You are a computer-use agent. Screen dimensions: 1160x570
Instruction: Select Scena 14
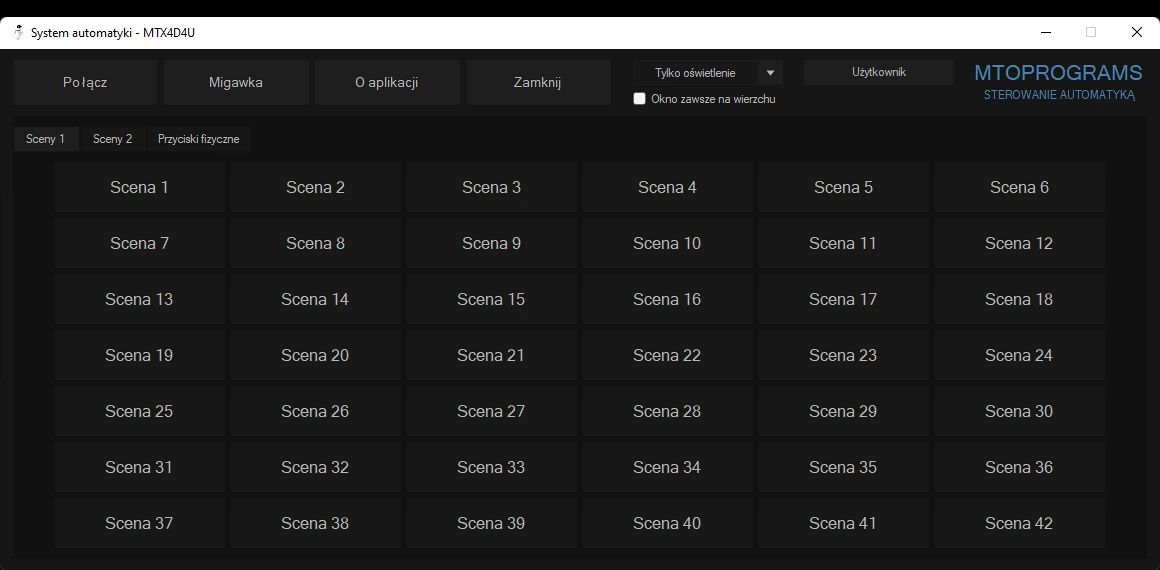(316, 299)
